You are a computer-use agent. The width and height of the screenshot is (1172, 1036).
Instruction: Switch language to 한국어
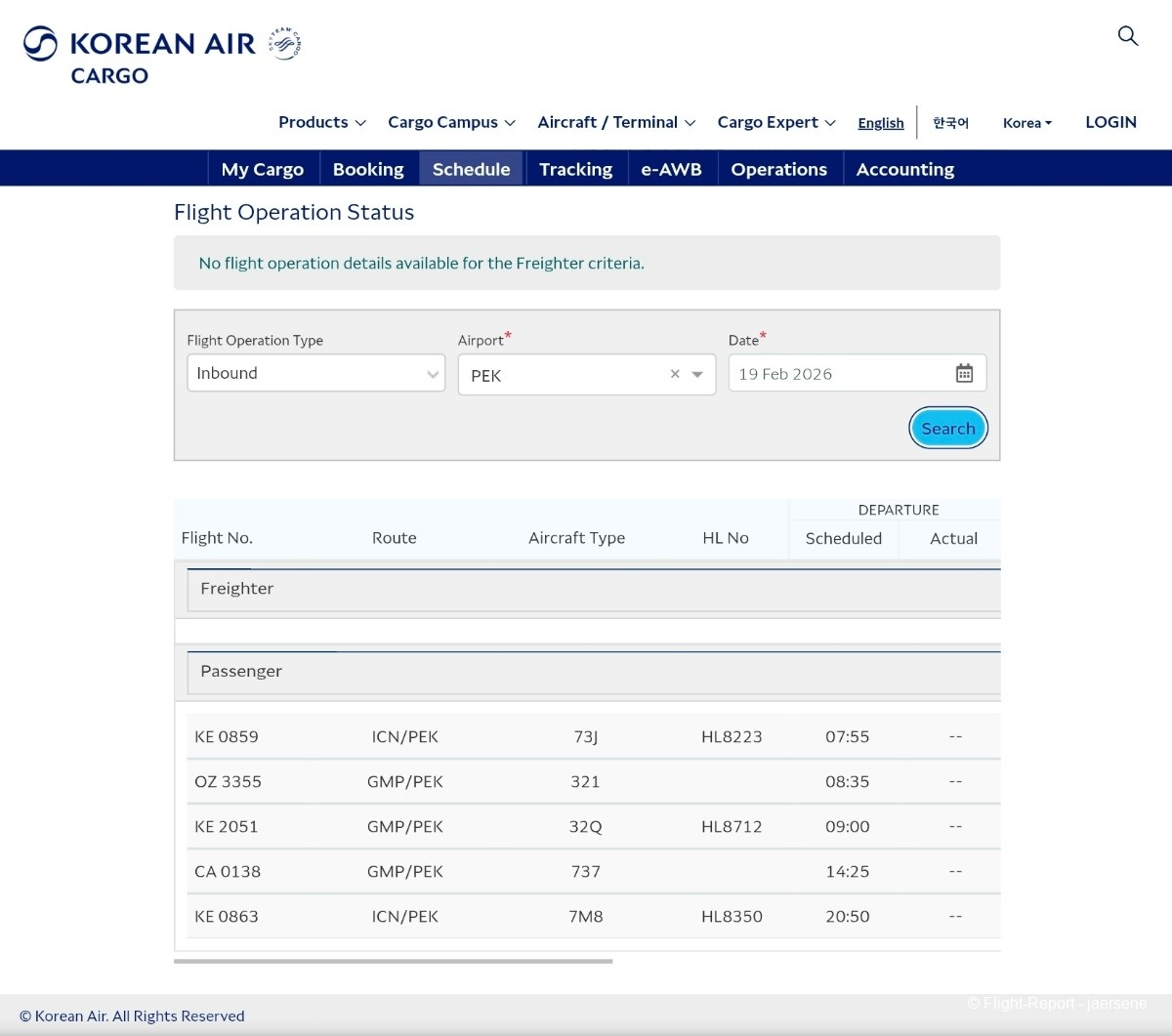(x=950, y=123)
